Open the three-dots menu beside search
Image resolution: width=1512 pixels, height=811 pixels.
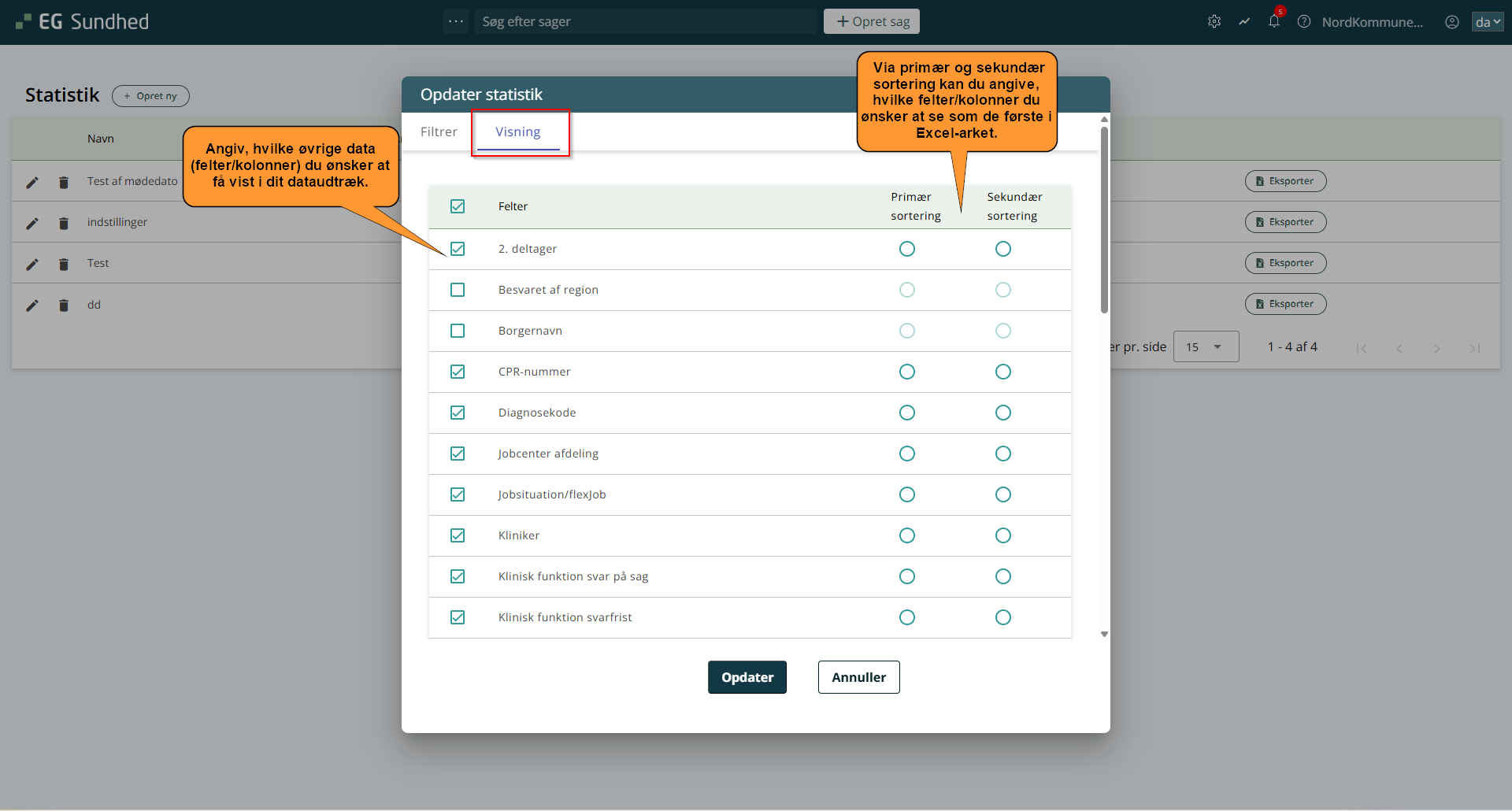point(455,21)
